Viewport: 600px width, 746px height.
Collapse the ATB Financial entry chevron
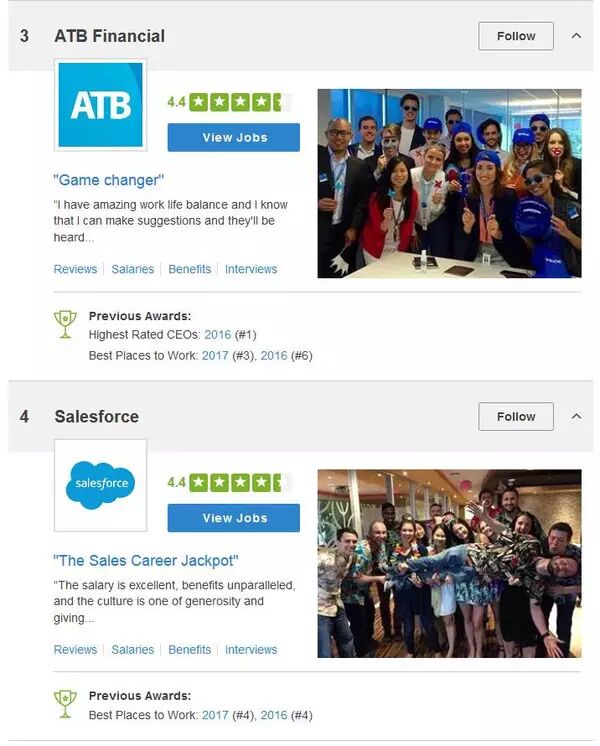click(576, 36)
